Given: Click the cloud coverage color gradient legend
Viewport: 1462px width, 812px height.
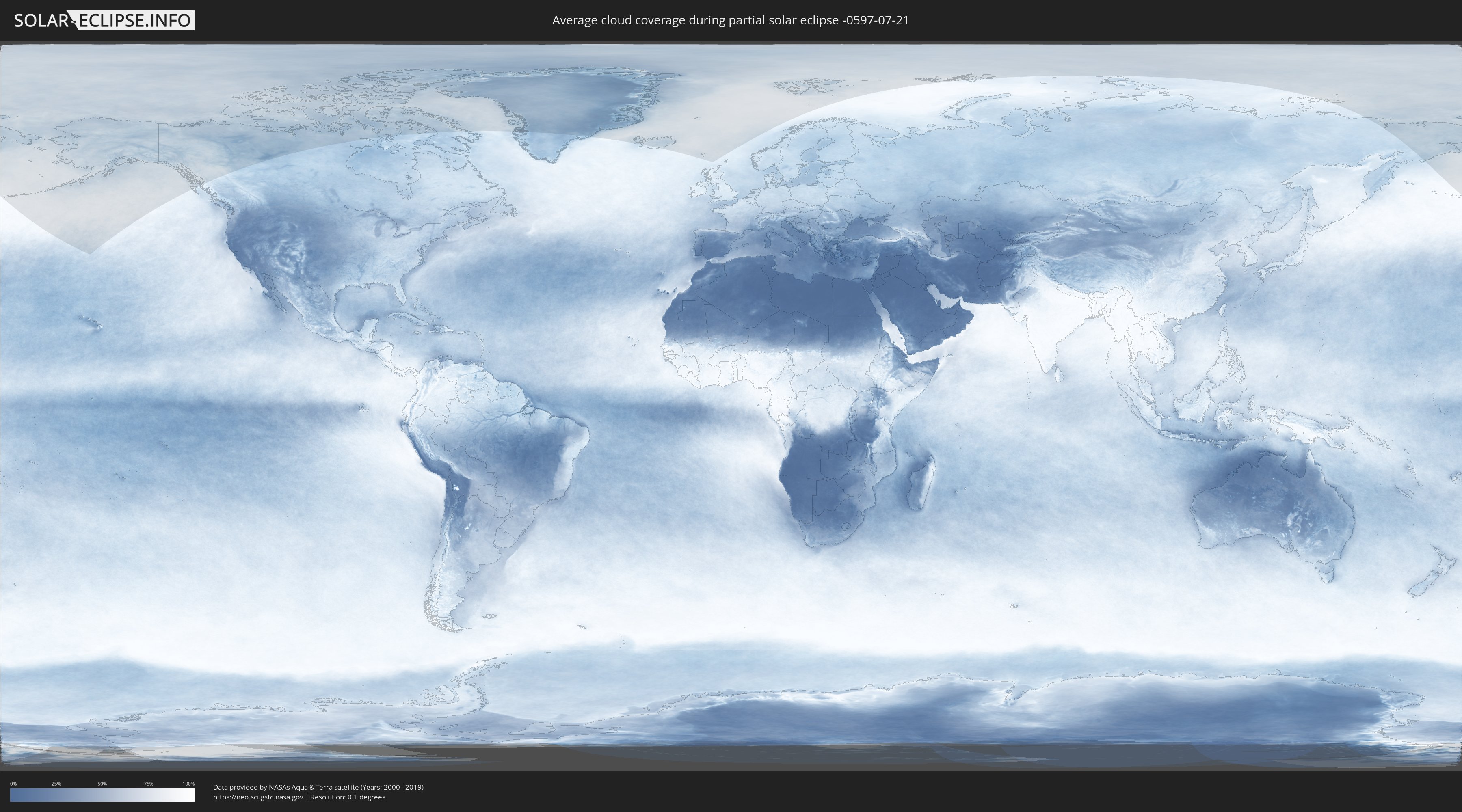Looking at the screenshot, I should (102, 795).
